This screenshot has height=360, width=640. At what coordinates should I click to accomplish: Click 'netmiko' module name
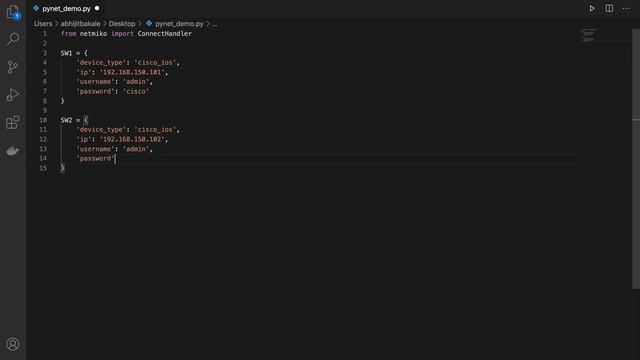coord(93,33)
